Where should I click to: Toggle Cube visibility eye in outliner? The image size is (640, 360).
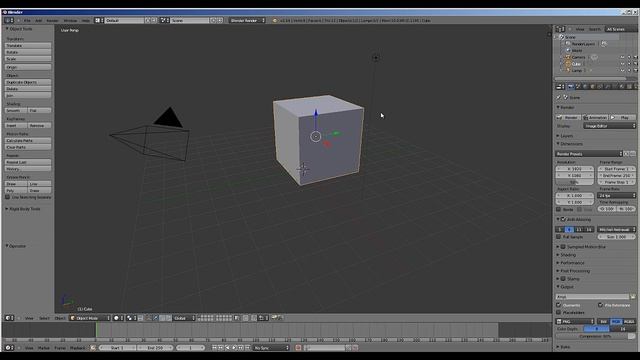(x=622, y=64)
